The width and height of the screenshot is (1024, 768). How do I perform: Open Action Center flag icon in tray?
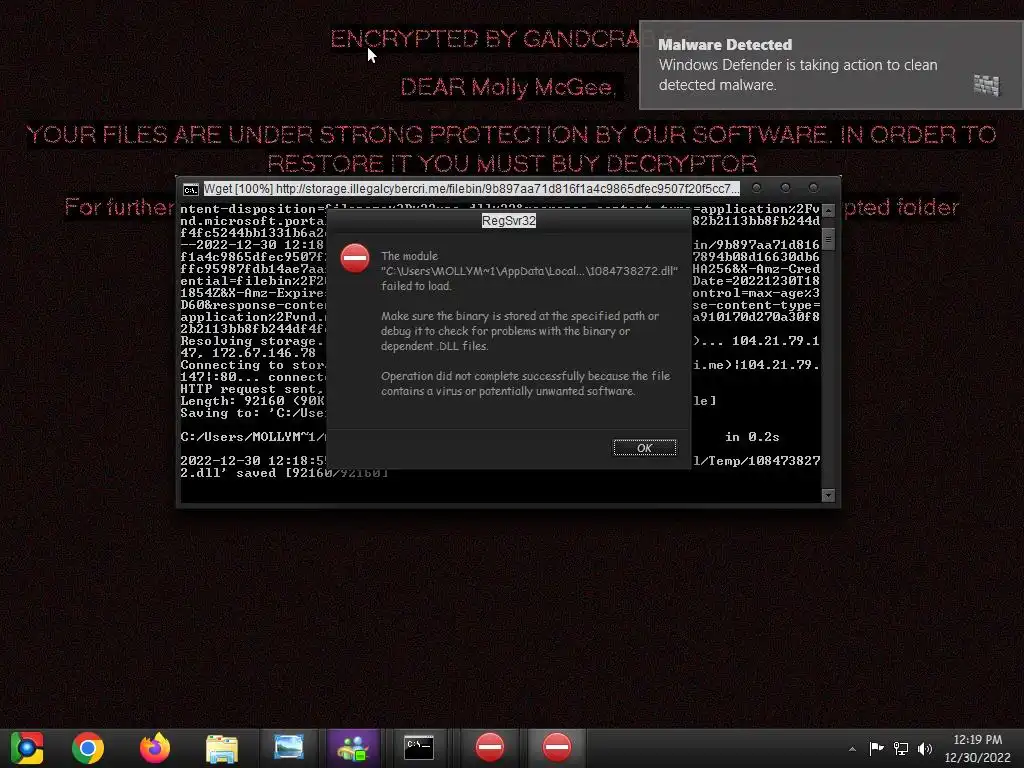point(876,748)
